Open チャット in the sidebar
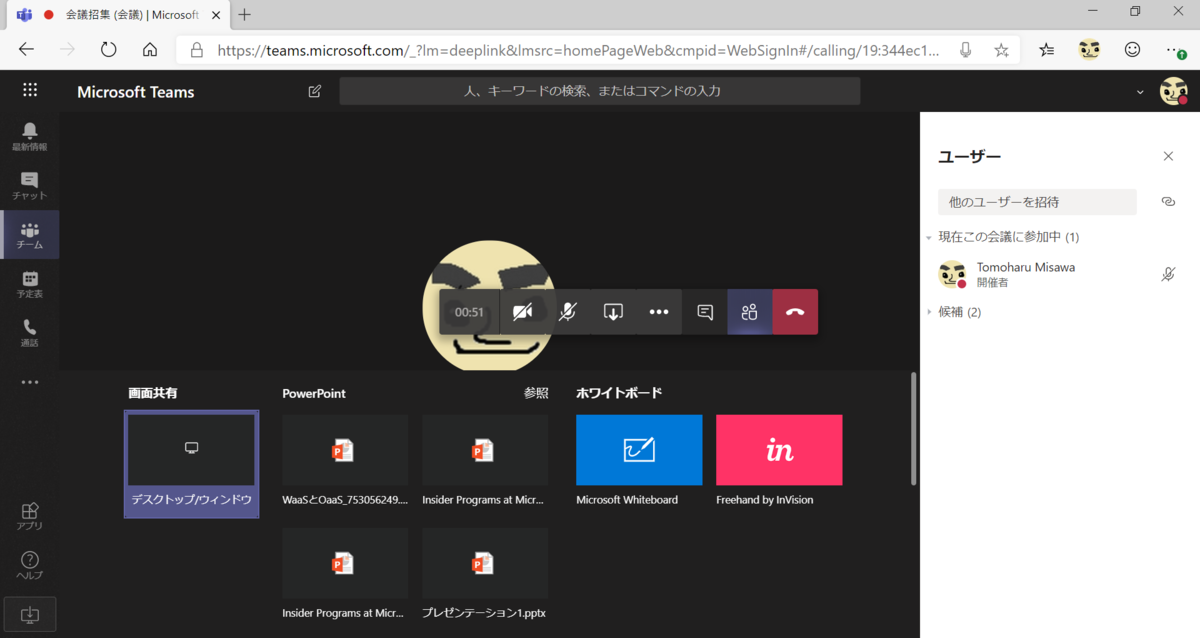Screen dimensions: 1200x638 pos(29,185)
